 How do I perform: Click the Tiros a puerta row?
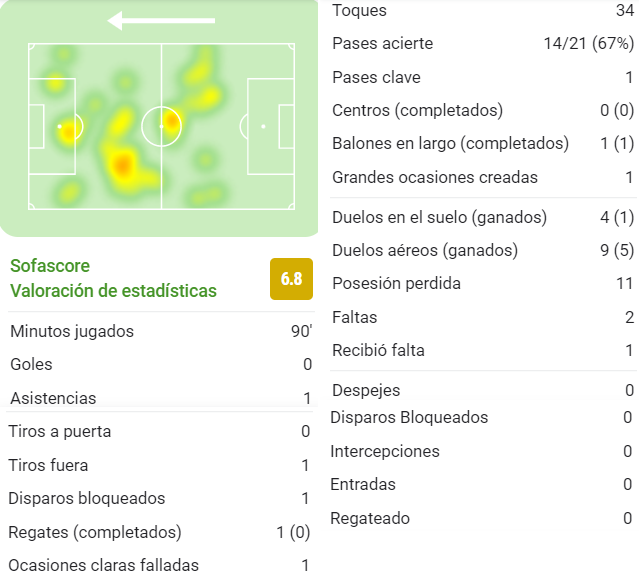tap(159, 431)
